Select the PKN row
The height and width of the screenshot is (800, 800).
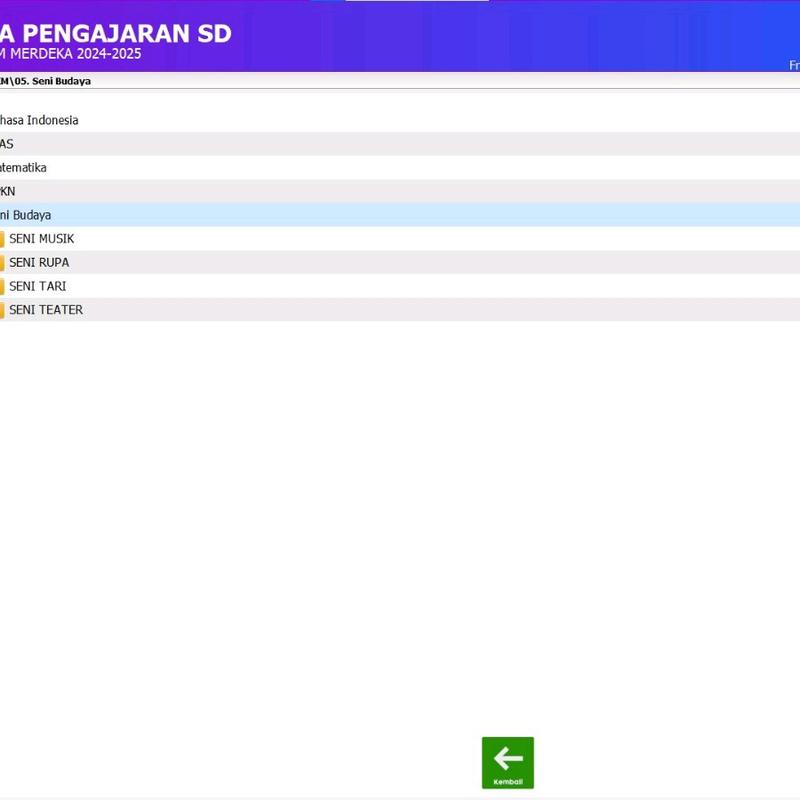pyautogui.click(x=400, y=191)
